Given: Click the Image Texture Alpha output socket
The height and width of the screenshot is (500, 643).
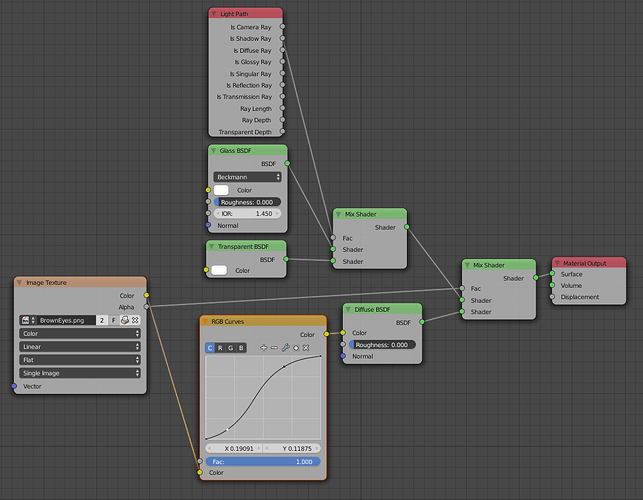Looking at the screenshot, I should tap(146, 307).
